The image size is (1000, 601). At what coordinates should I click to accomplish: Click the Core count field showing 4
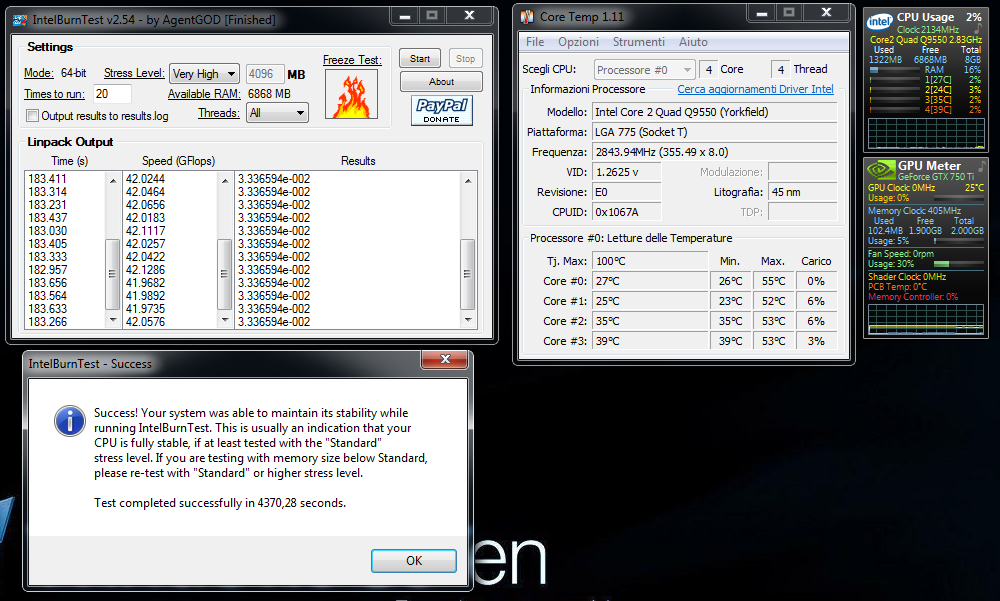click(709, 70)
